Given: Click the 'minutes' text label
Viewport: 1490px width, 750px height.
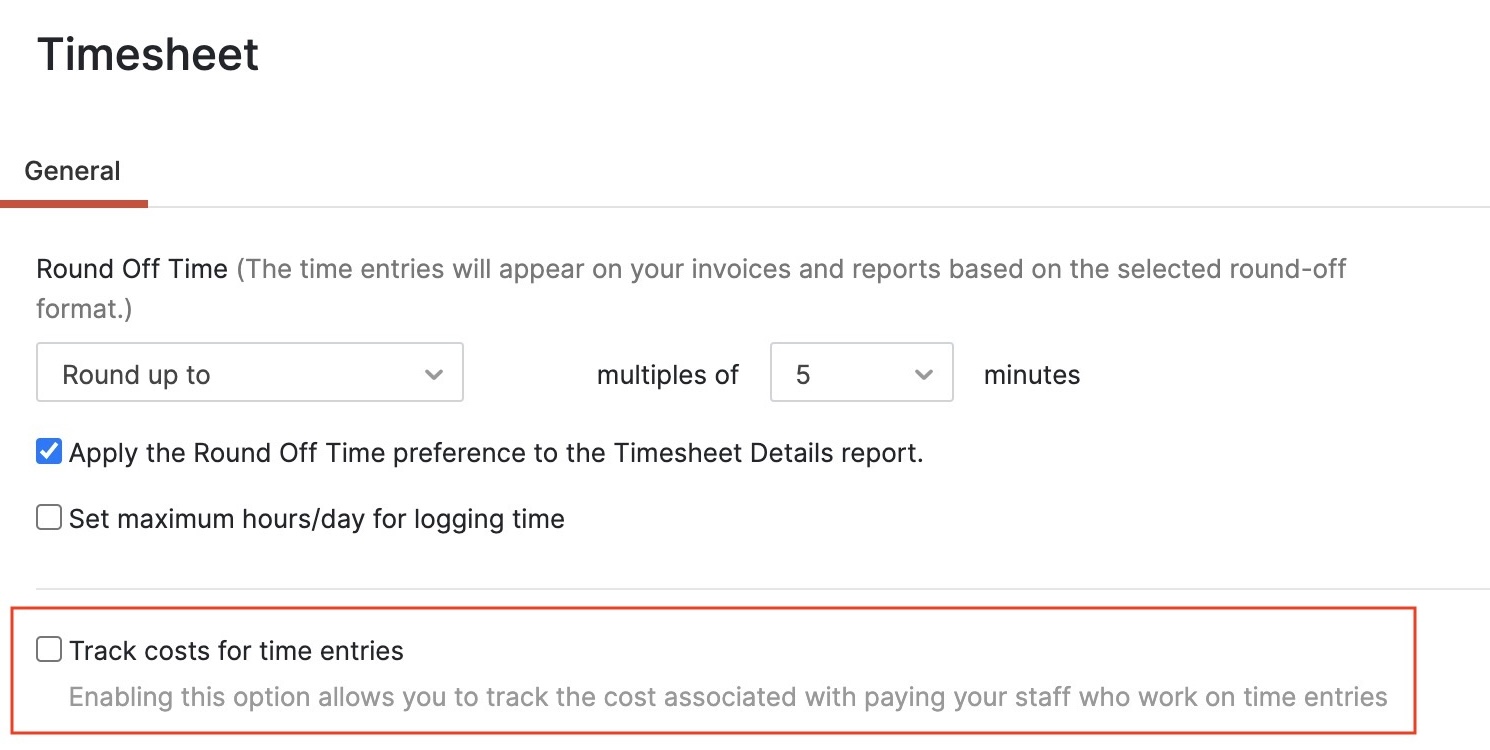Looking at the screenshot, I should click(x=1031, y=374).
